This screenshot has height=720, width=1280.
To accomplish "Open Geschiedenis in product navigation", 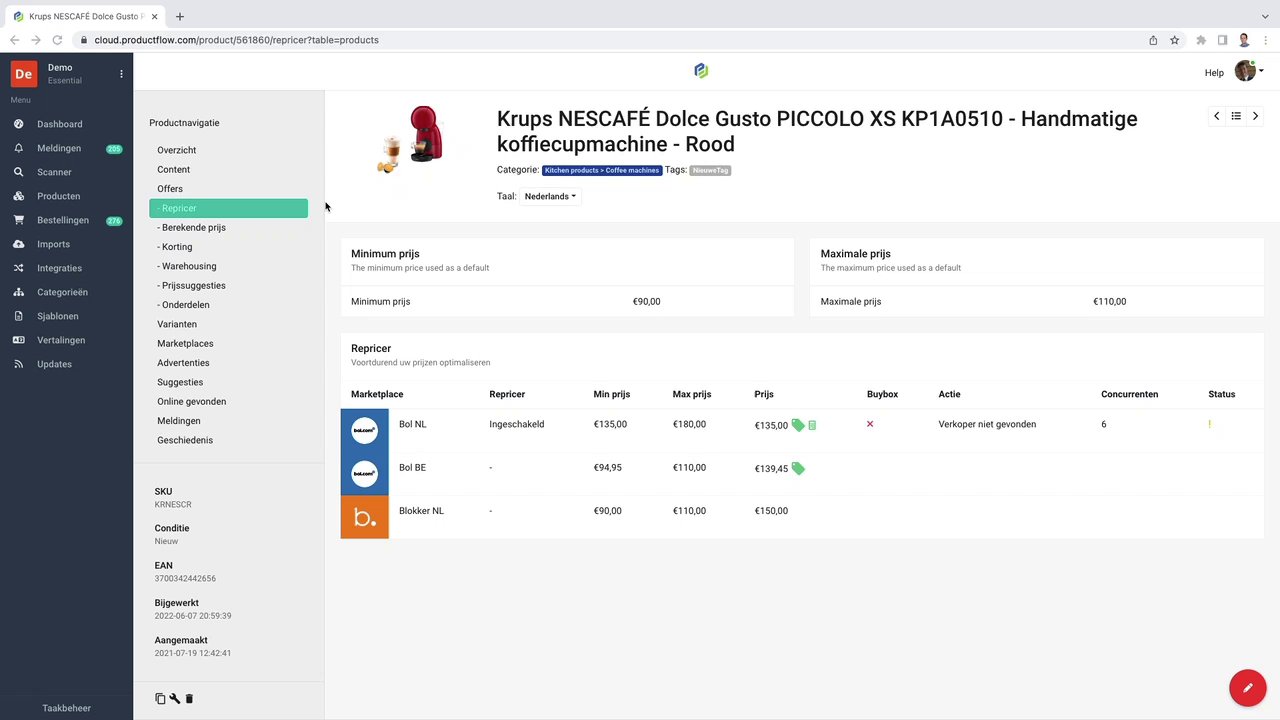I will (x=185, y=440).
